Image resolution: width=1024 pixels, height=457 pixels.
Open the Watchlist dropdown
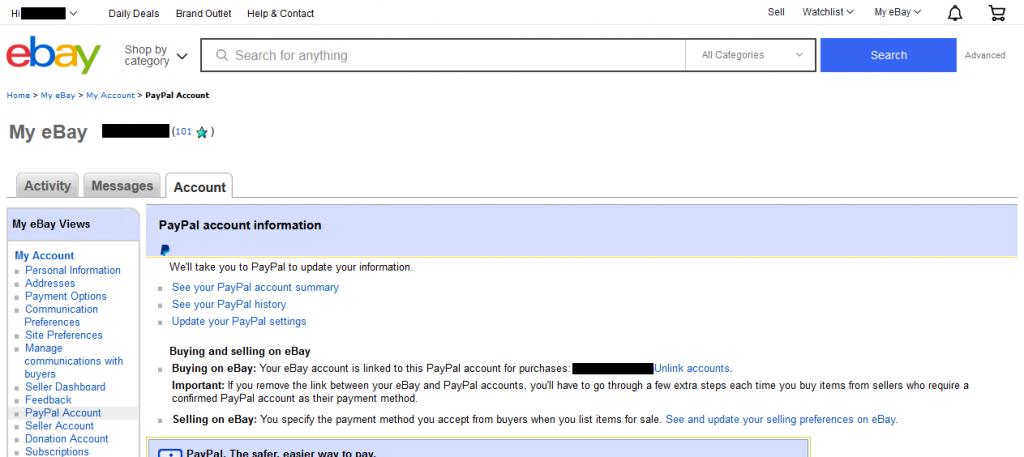click(827, 13)
